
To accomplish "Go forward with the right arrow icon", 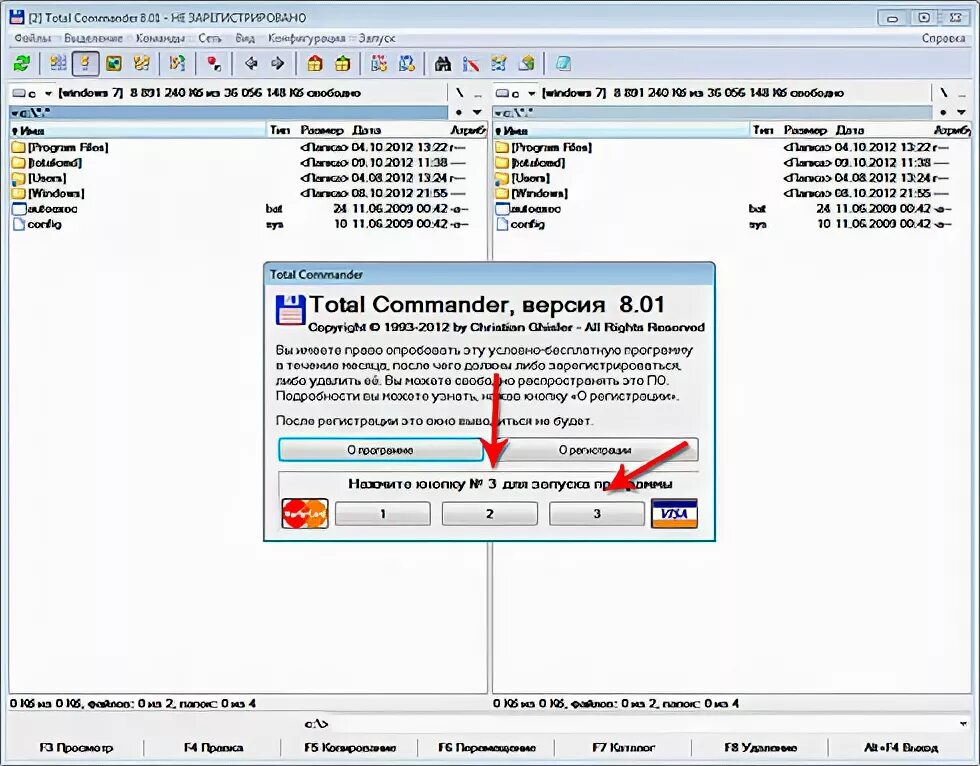I will click(x=278, y=63).
